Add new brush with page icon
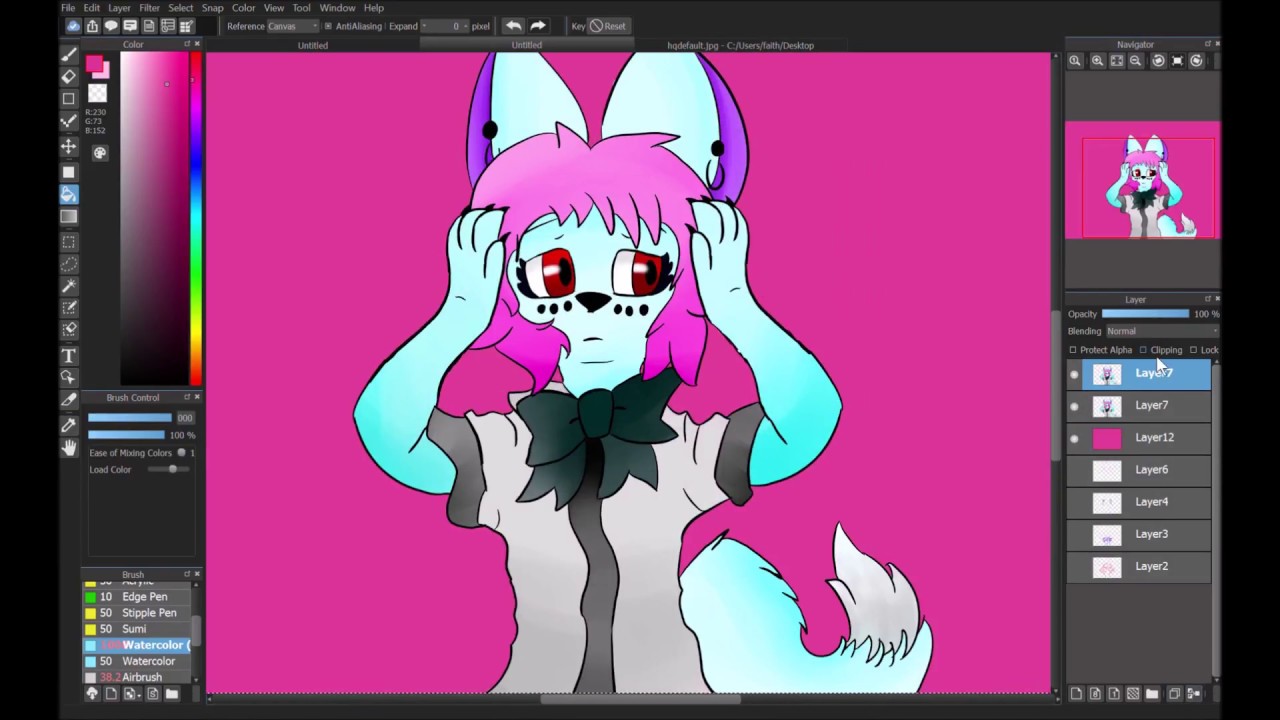Screen dimensions: 1280x720 [111, 693]
